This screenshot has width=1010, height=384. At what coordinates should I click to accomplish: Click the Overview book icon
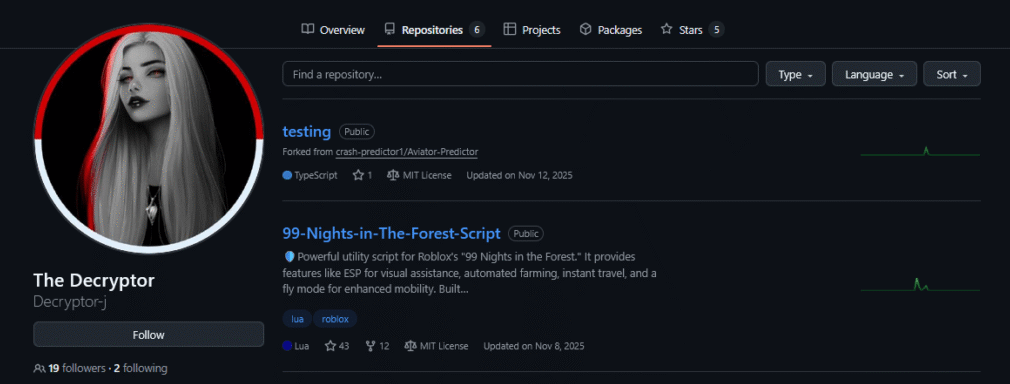coord(308,29)
